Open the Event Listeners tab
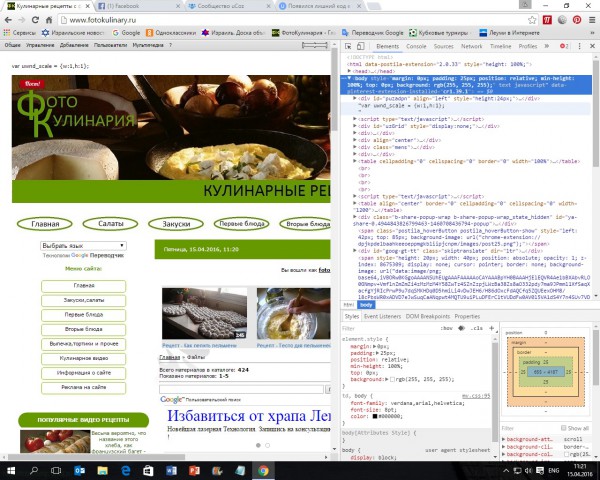Screen dimensions: 600x480 (x=382, y=316)
